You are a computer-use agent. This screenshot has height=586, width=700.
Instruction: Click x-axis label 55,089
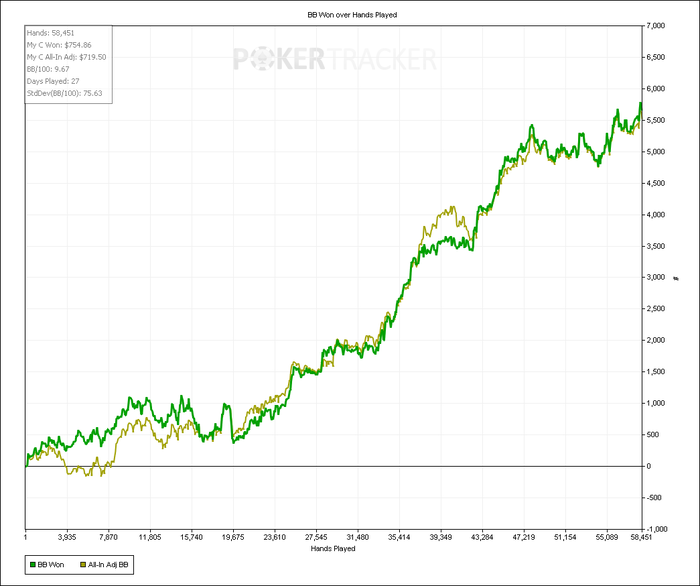(x=607, y=537)
